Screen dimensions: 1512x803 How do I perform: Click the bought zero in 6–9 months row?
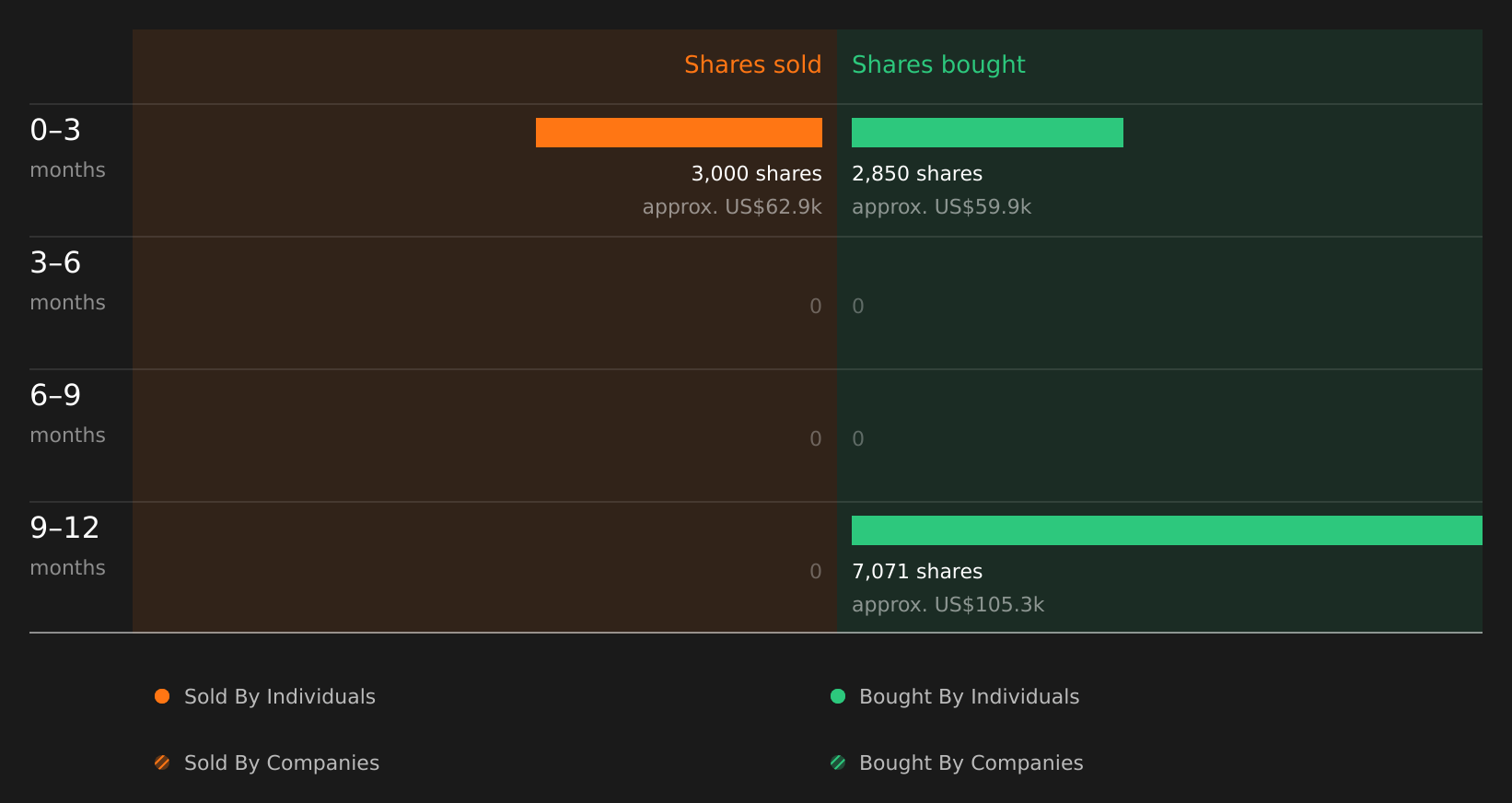tap(858, 439)
